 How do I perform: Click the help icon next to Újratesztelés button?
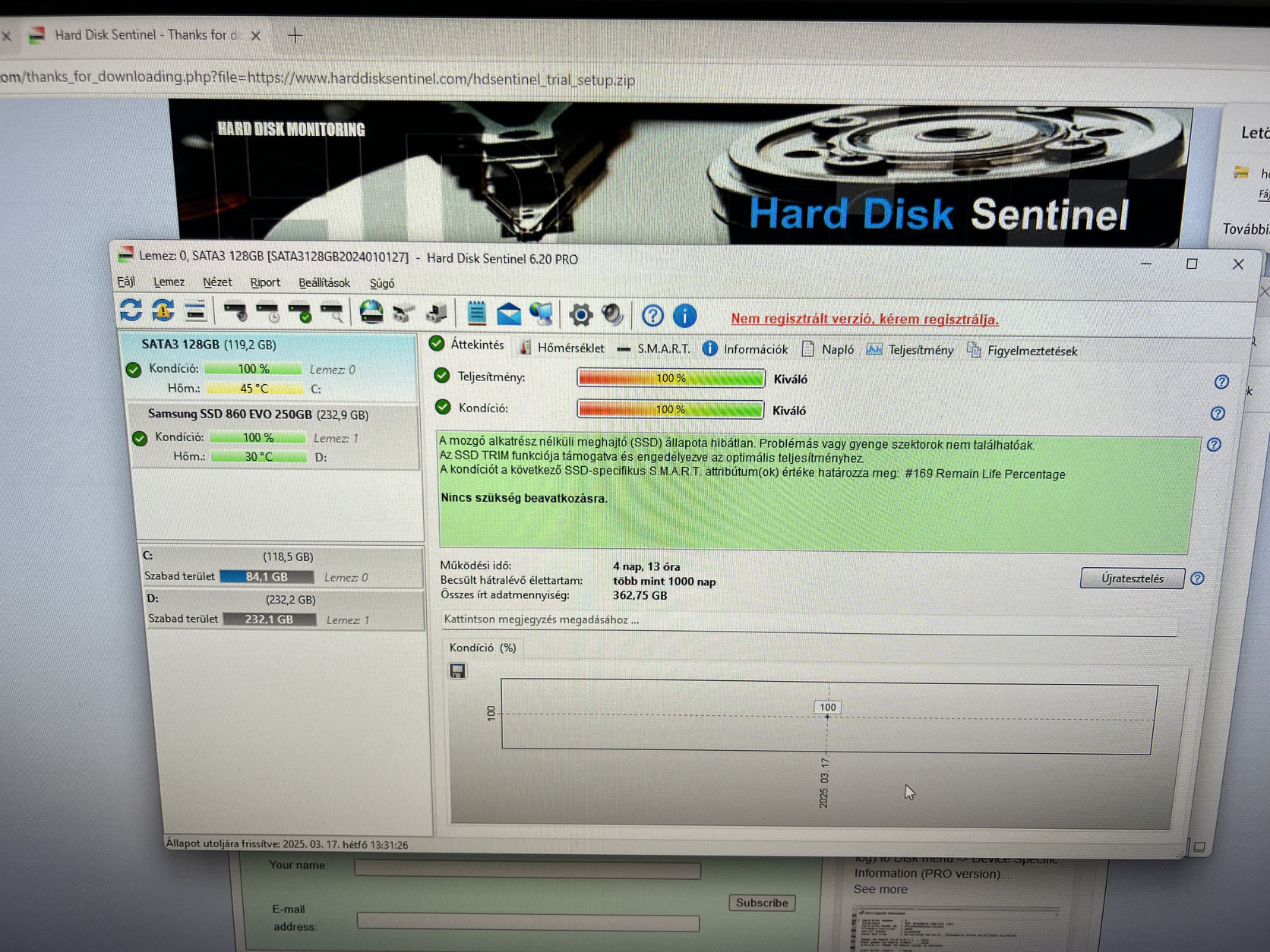(1197, 578)
